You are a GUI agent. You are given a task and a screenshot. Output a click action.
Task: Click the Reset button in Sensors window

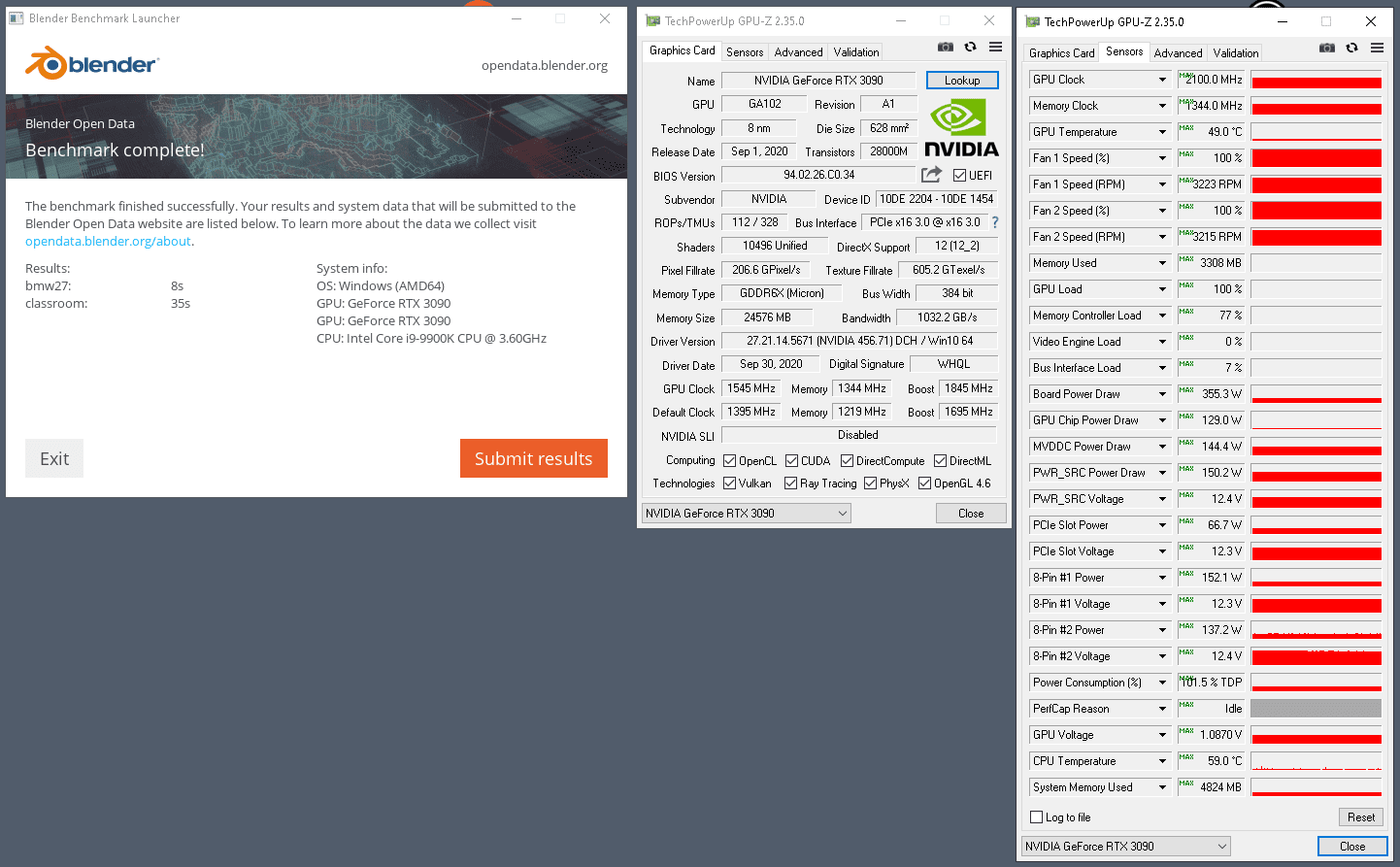point(1361,817)
